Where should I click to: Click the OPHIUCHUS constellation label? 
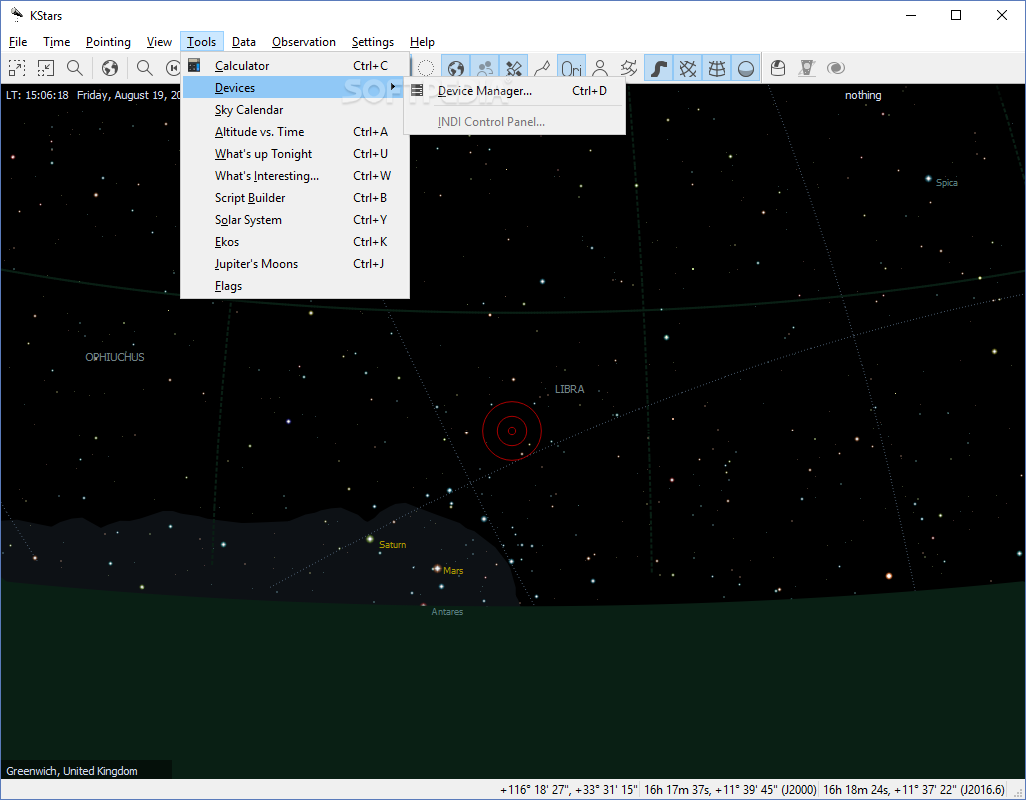pos(115,357)
